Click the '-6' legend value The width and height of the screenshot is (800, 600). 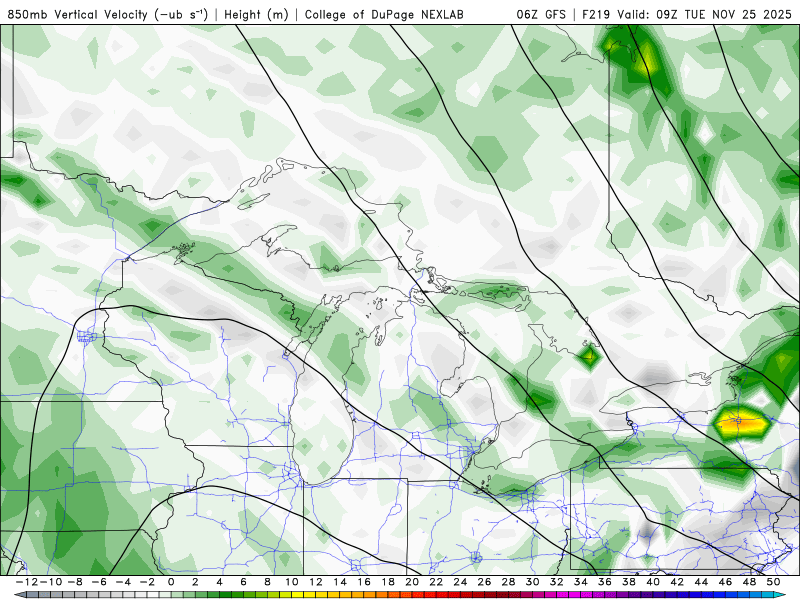tap(98, 582)
